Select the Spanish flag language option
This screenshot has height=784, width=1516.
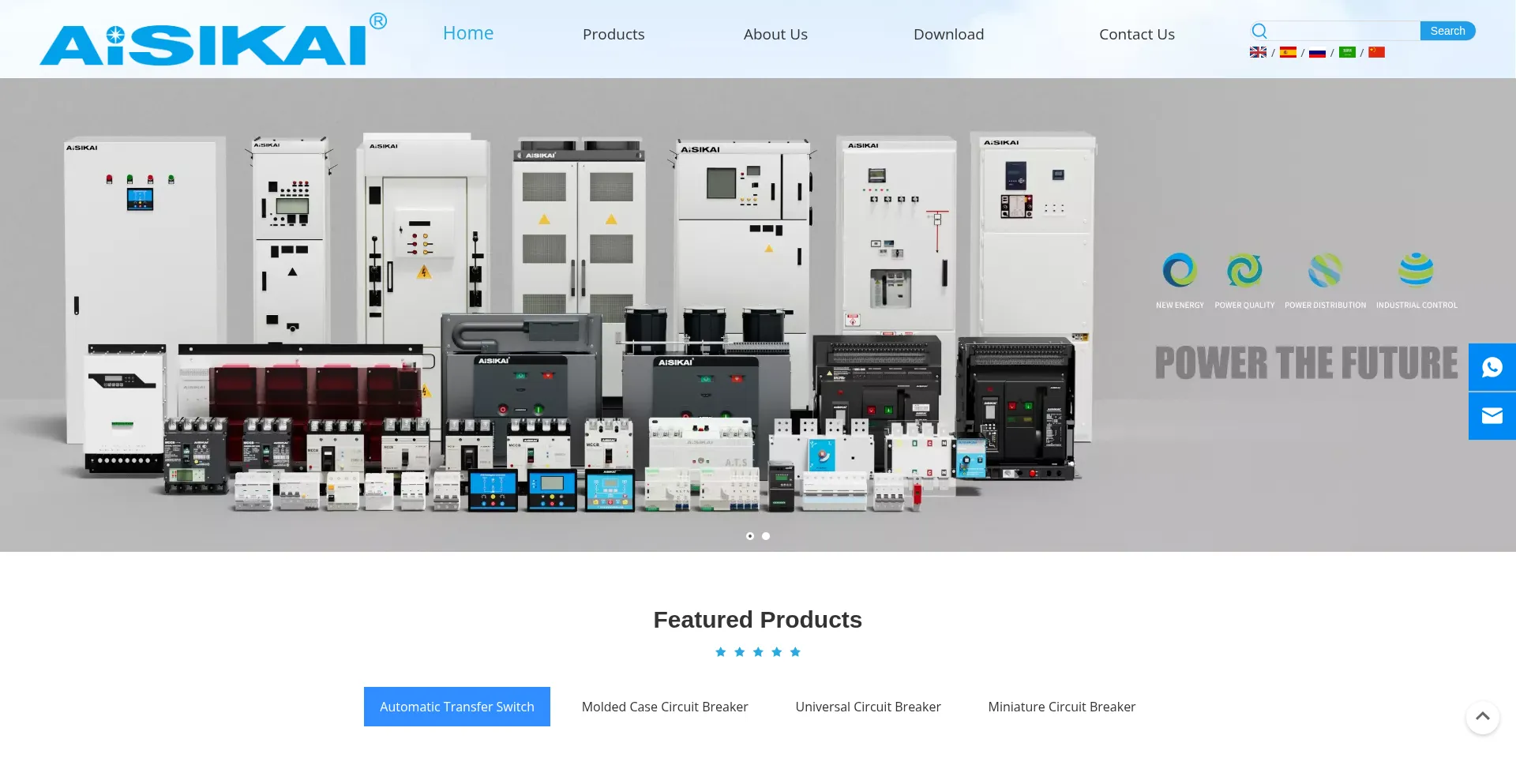tap(1288, 52)
